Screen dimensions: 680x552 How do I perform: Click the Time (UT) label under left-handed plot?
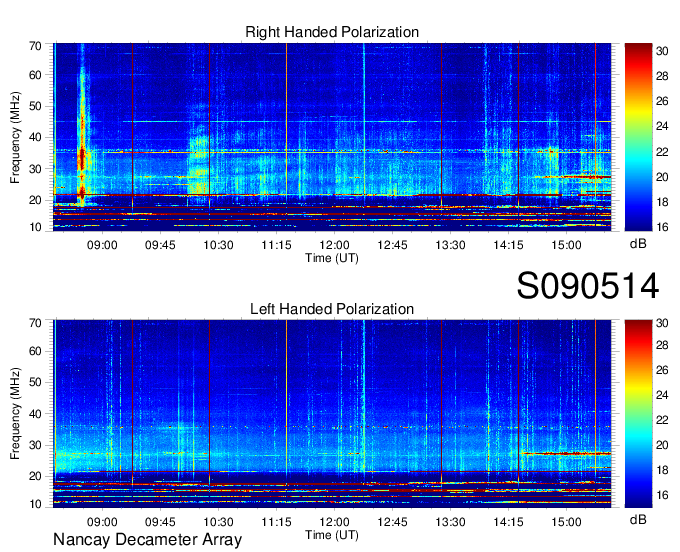[332, 535]
